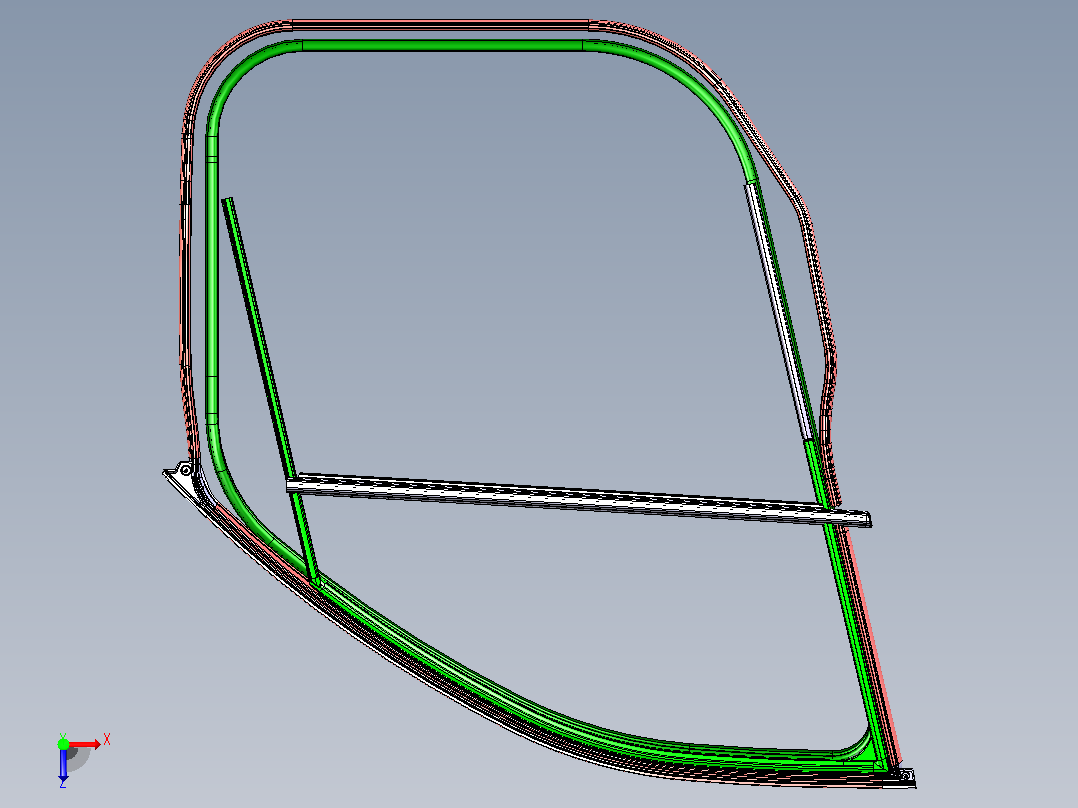Select the green diagonal guide rail on left

[x=270, y=392]
